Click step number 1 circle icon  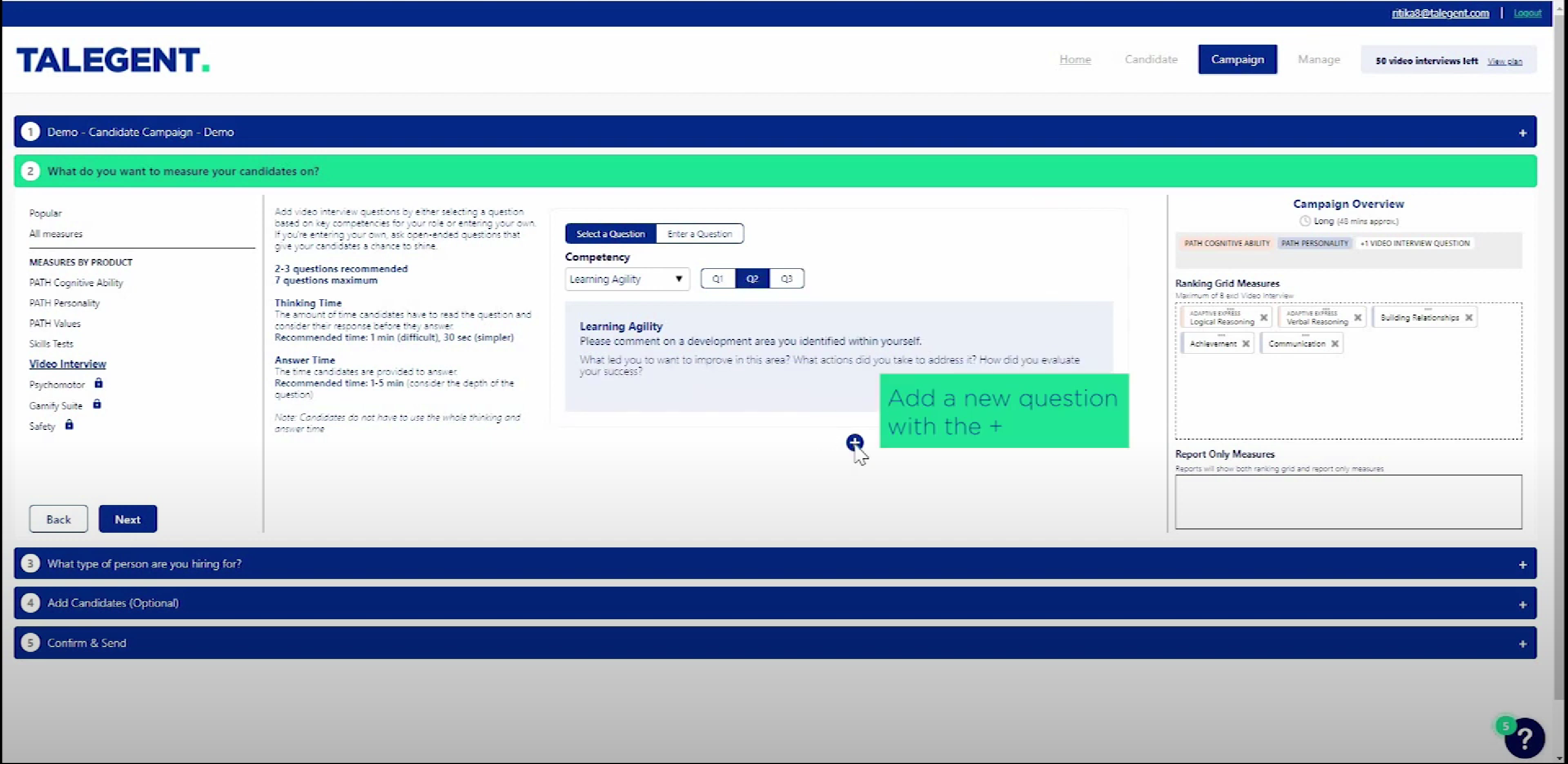pos(30,132)
